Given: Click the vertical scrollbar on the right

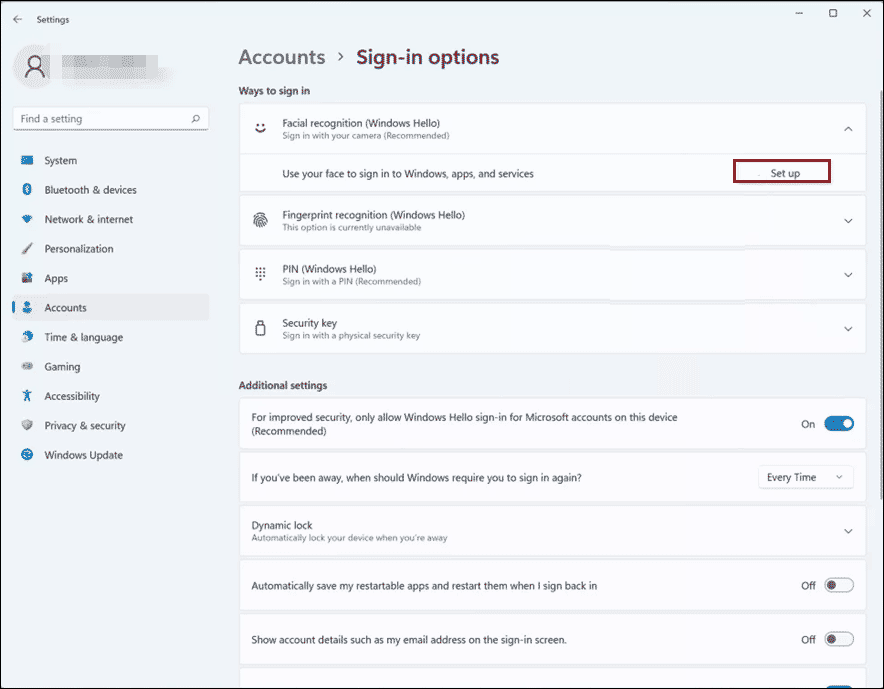Looking at the screenshot, I should 881,293.
